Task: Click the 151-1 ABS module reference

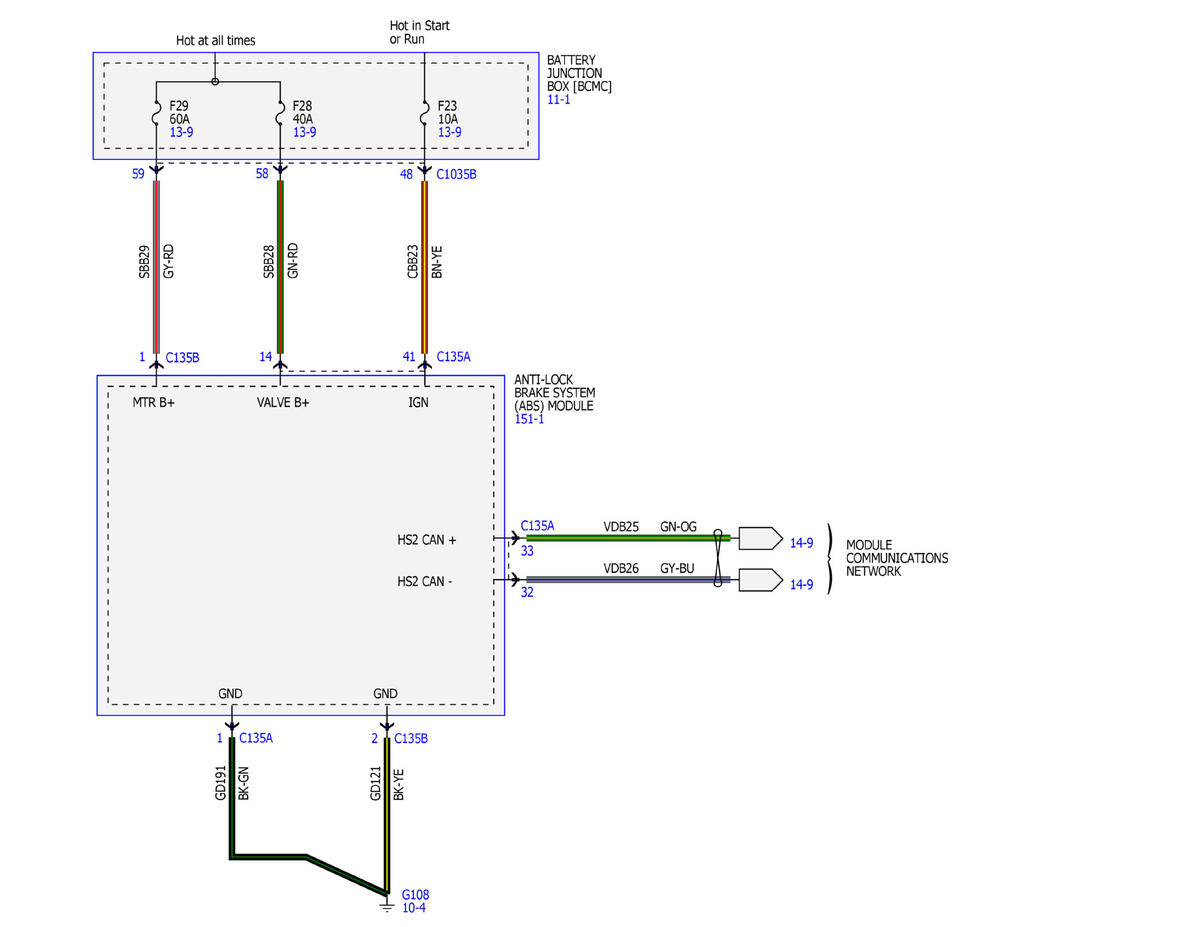Action: click(x=529, y=420)
